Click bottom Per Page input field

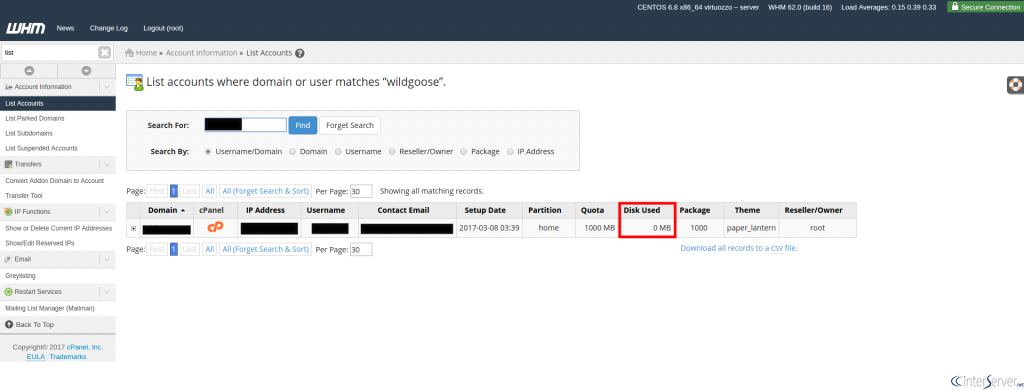click(361, 250)
